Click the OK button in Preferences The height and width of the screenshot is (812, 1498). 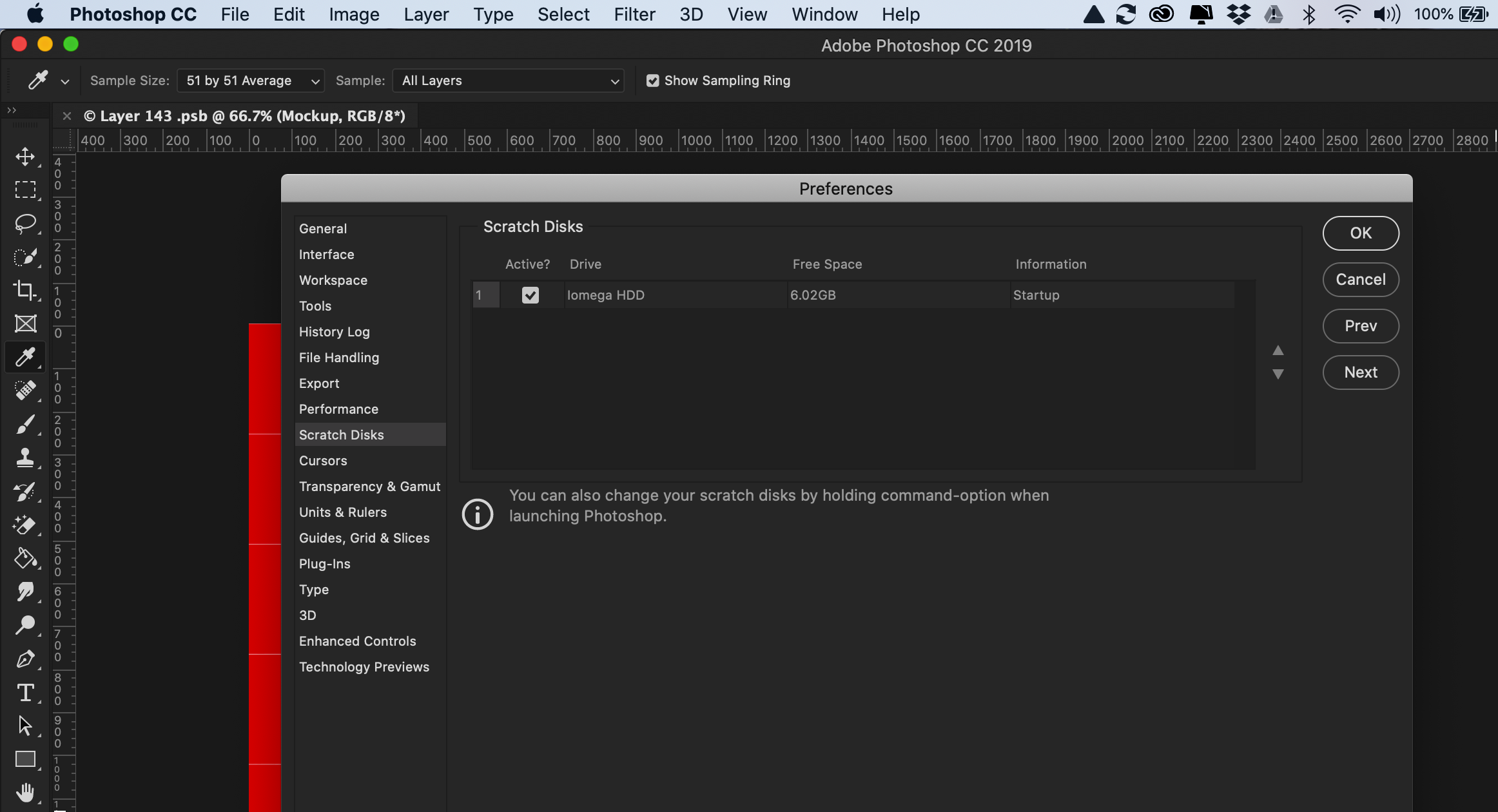(x=1360, y=233)
